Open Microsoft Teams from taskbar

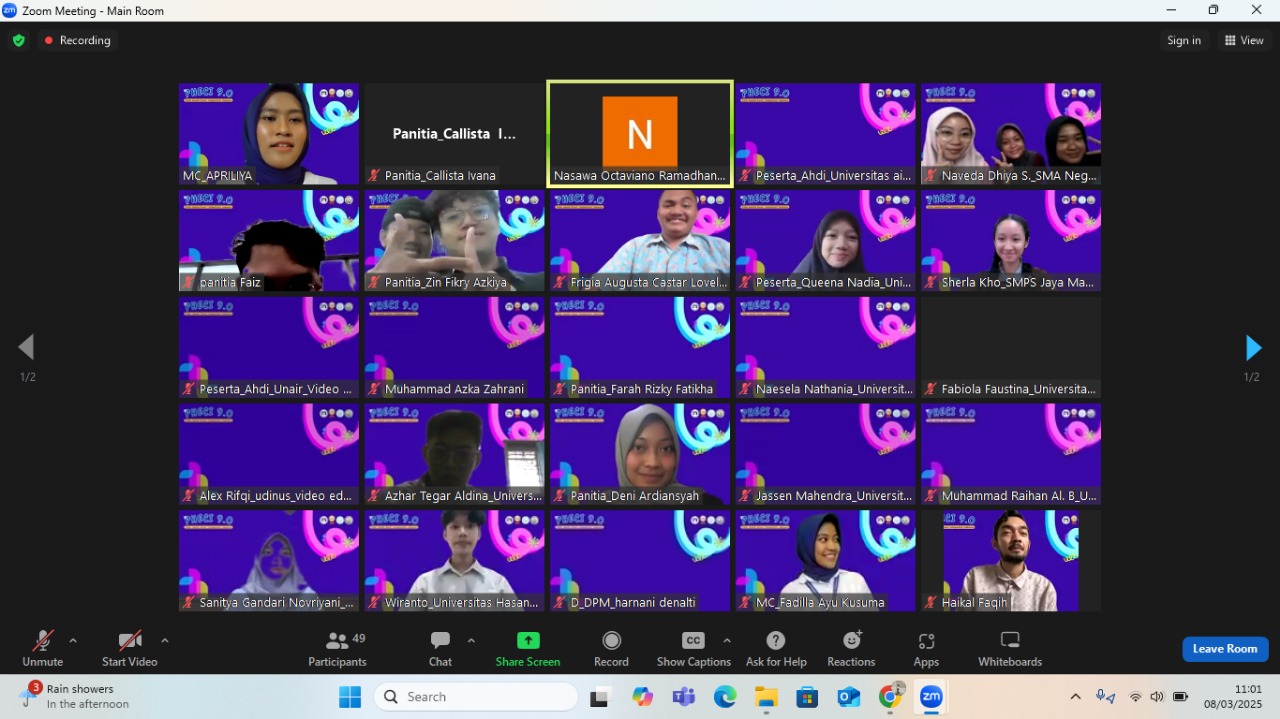click(x=684, y=697)
